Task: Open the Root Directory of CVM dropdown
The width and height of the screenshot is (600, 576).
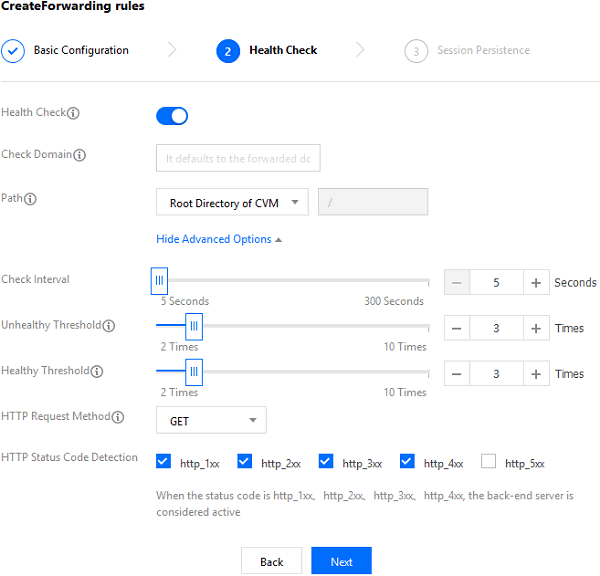Action: coord(232,203)
